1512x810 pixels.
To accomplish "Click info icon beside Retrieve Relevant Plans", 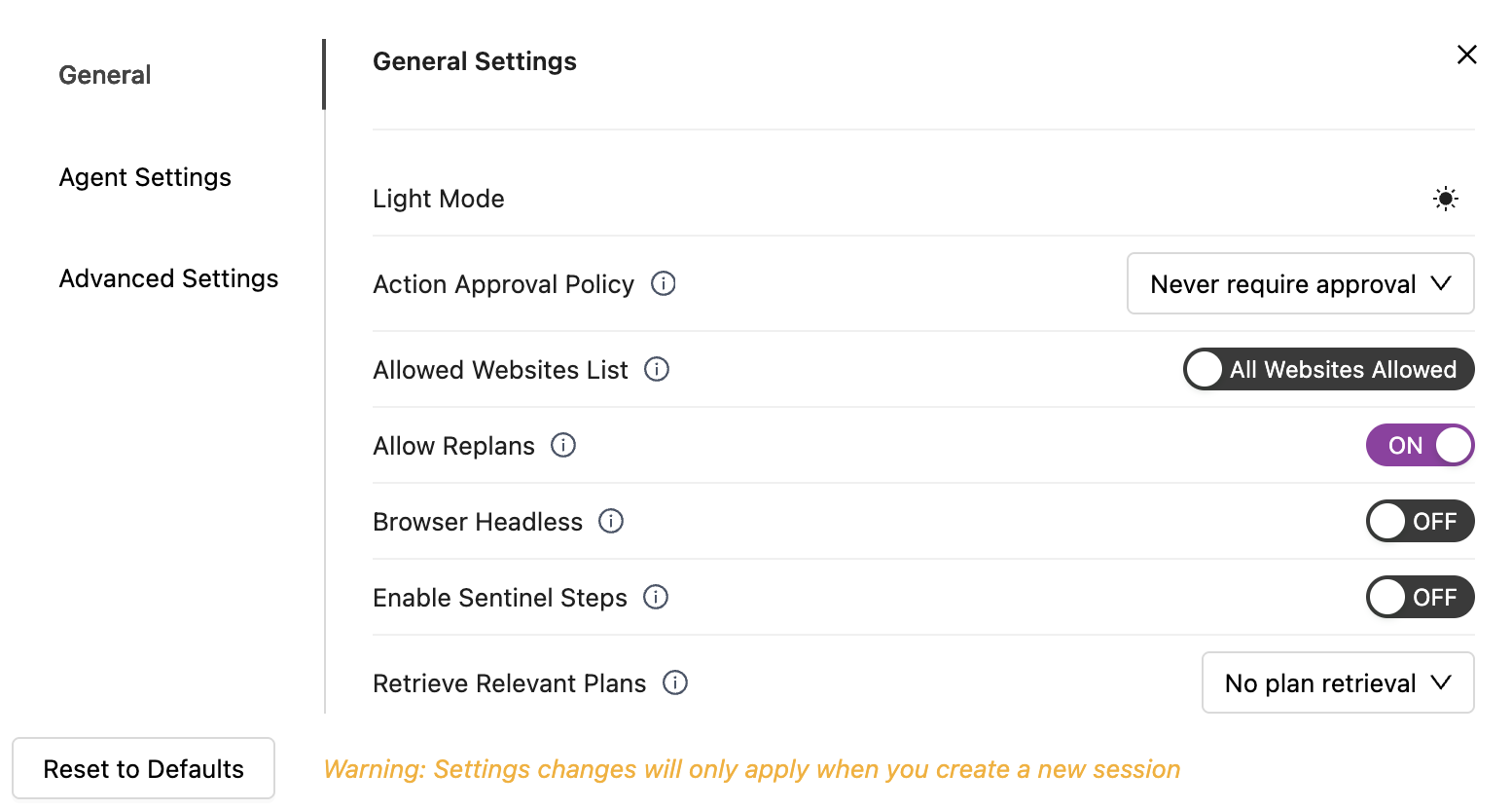I will (x=675, y=682).
